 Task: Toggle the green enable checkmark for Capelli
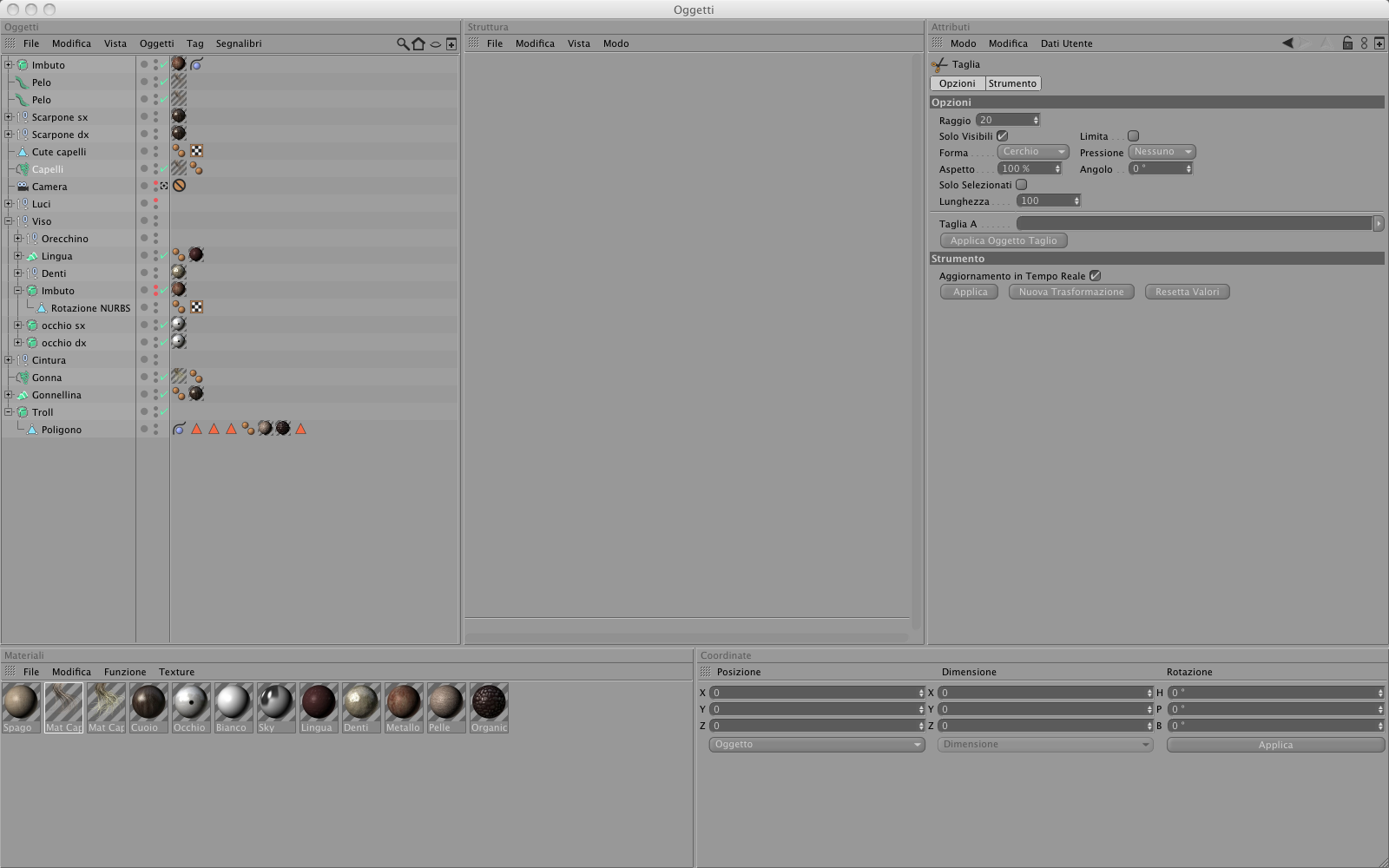pyautogui.click(x=164, y=168)
